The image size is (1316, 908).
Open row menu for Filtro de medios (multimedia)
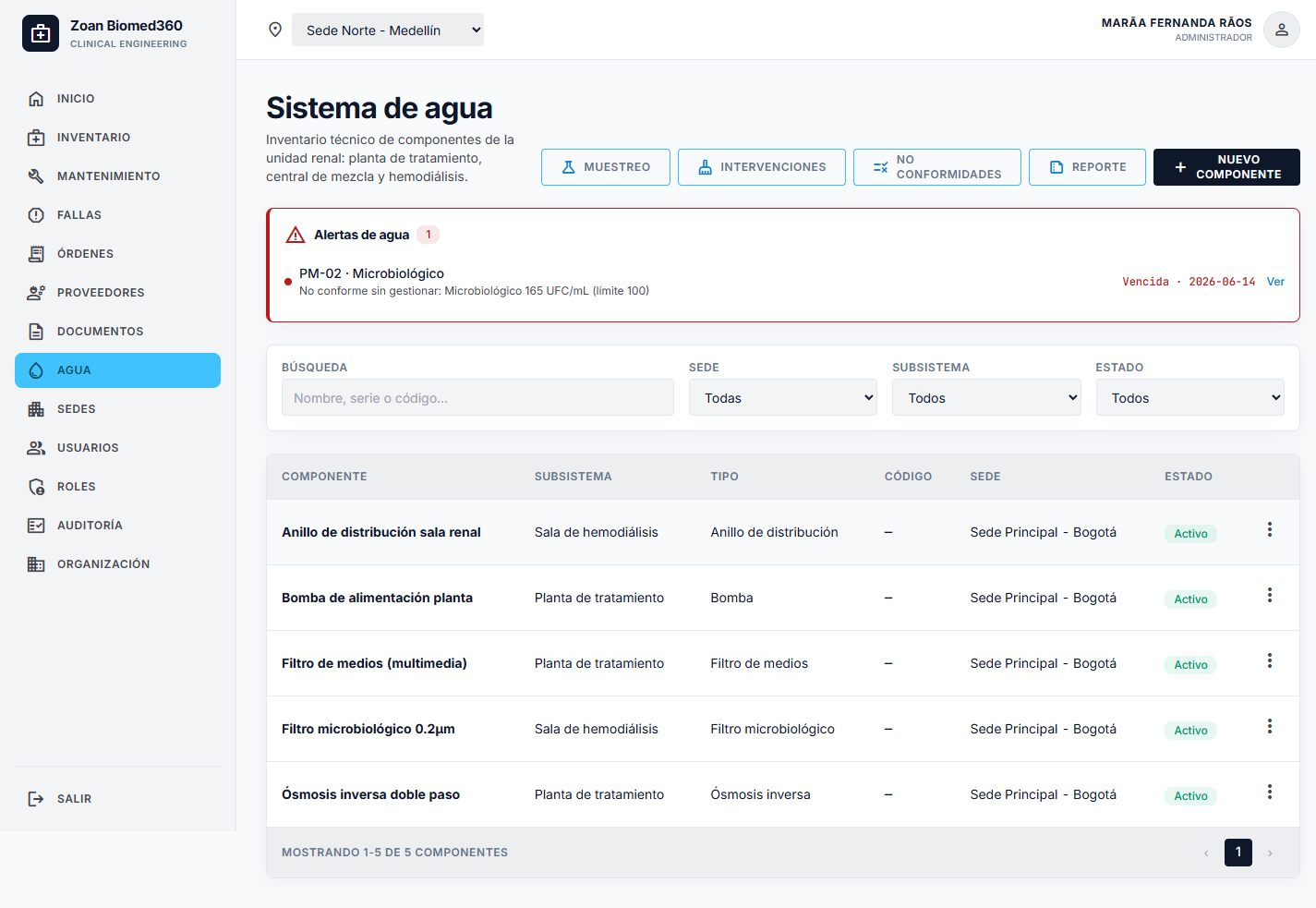(1270, 660)
